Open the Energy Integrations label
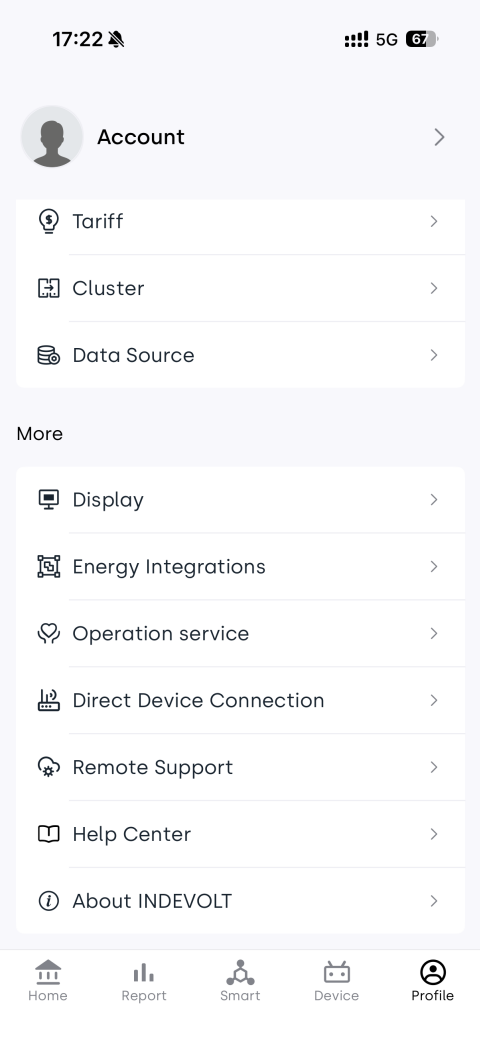 coord(169,567)
